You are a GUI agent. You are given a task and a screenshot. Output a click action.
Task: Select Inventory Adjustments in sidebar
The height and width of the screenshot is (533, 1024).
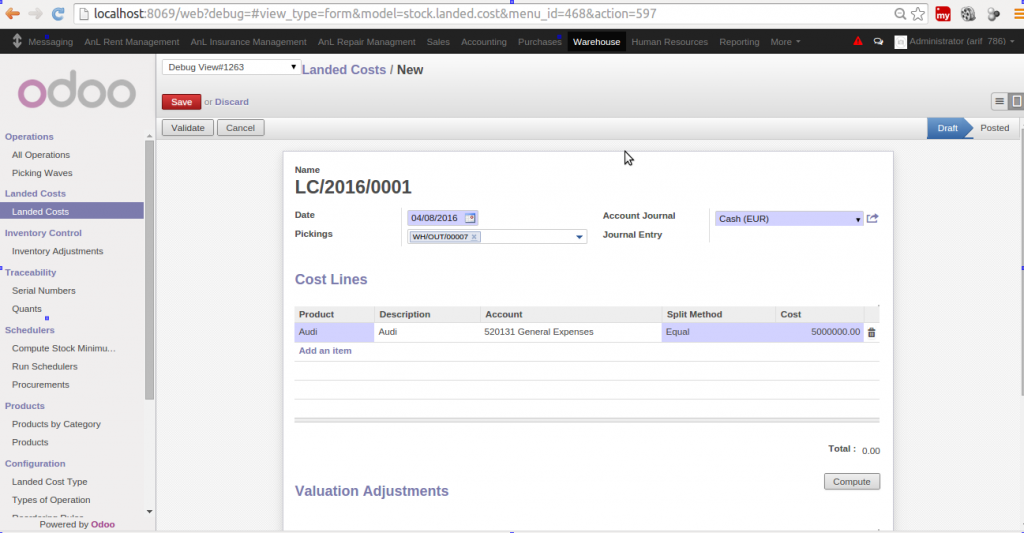point(57,251)
